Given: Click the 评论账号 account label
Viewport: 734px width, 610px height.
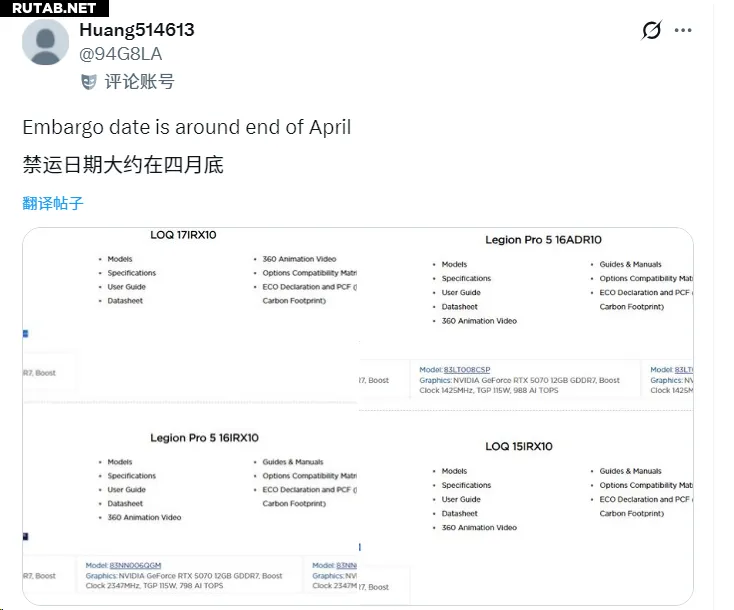Looking at the screenshot, I should coord(139,82).
